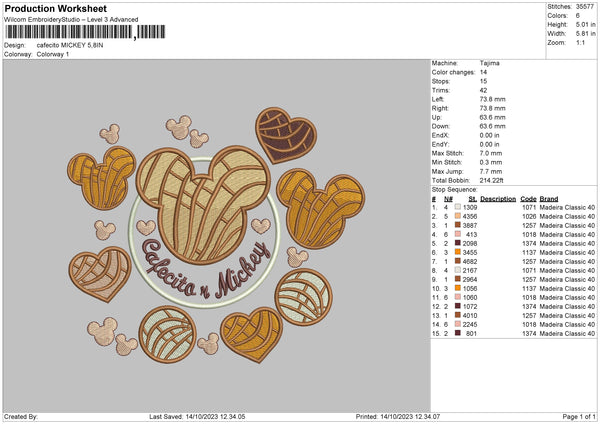Click the tan heart concha on left
The height and width of the screenshot is (424, 600).
click(x=100, y=274)
